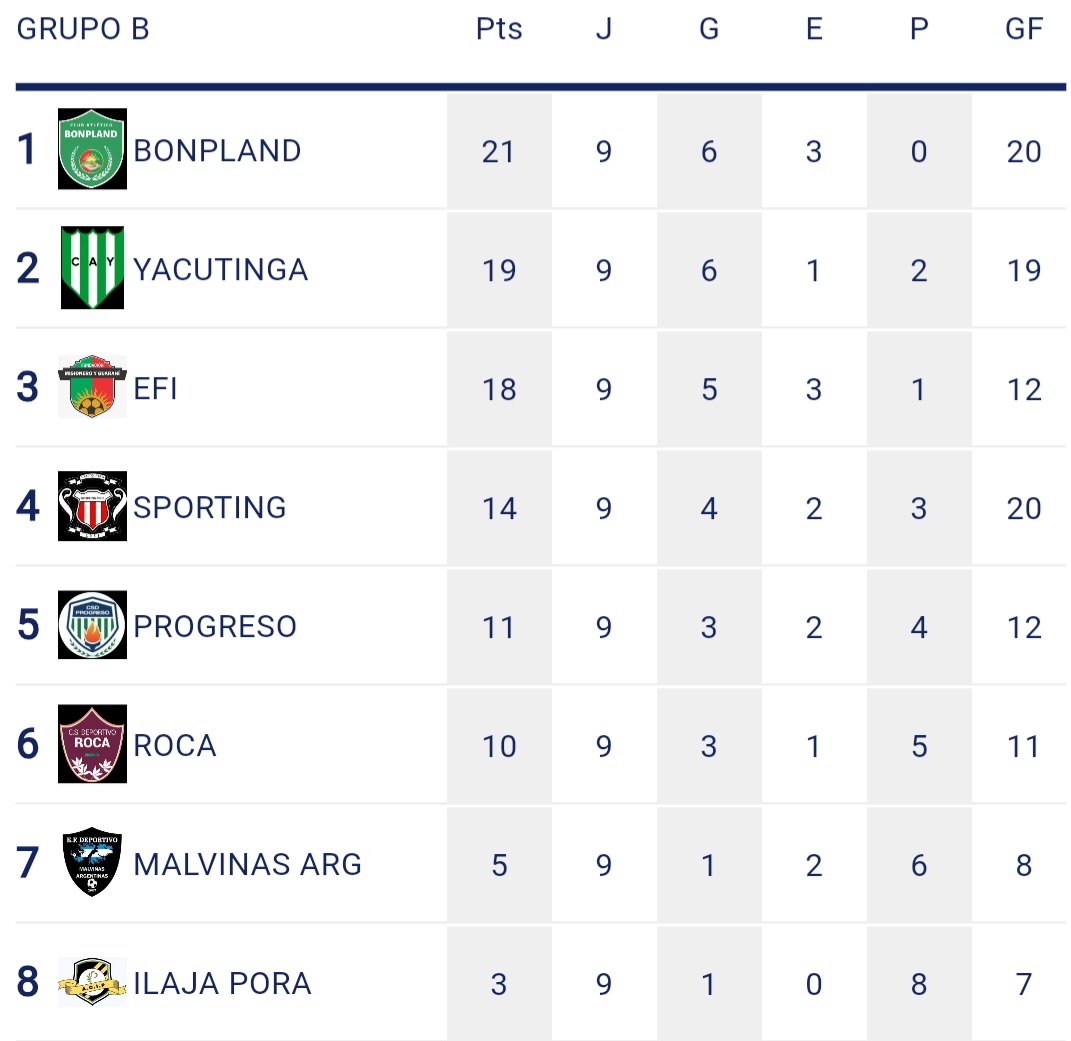Image resolution: width=1071 pixels, height=1041 pixels.
Task: Select the Roca maroon crest icon
Action: click(x=92, y=744)
